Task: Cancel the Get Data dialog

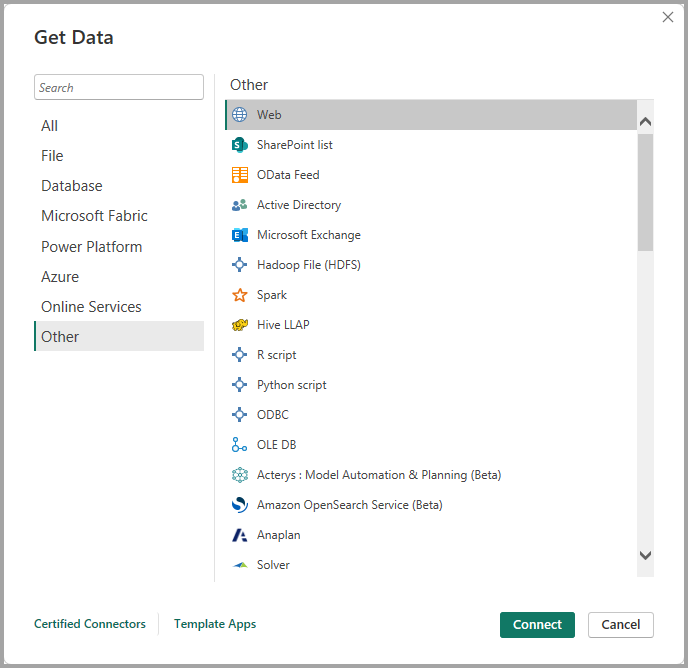Action: point(620,625)
